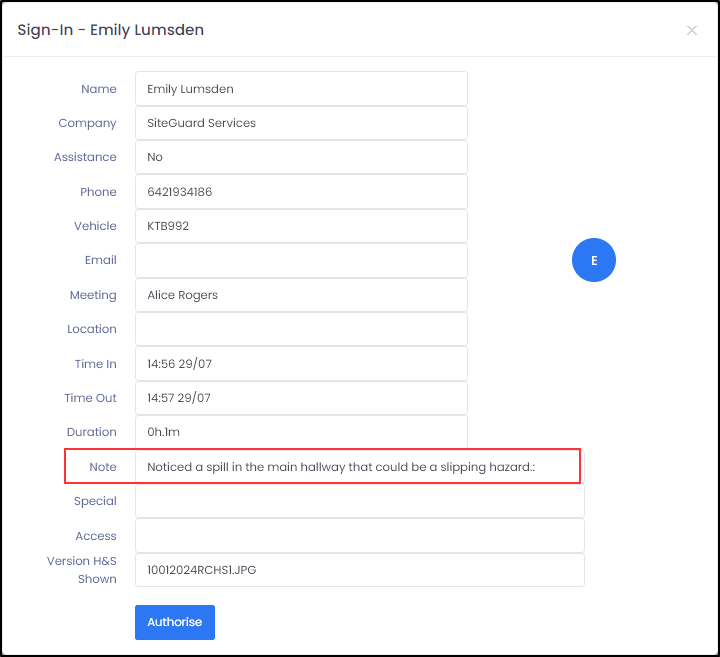Select the Vehicle field containing KTB992
The height and width of the screenshot is (657, 720).
tap(301, 226)
